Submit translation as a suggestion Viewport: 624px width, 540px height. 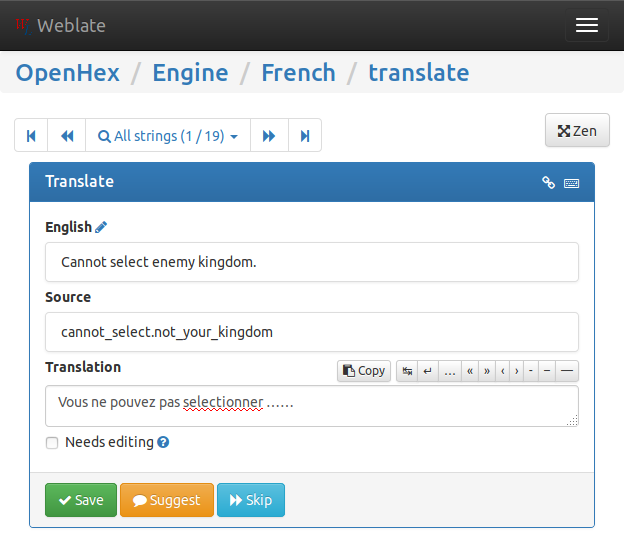pos(167,500)
